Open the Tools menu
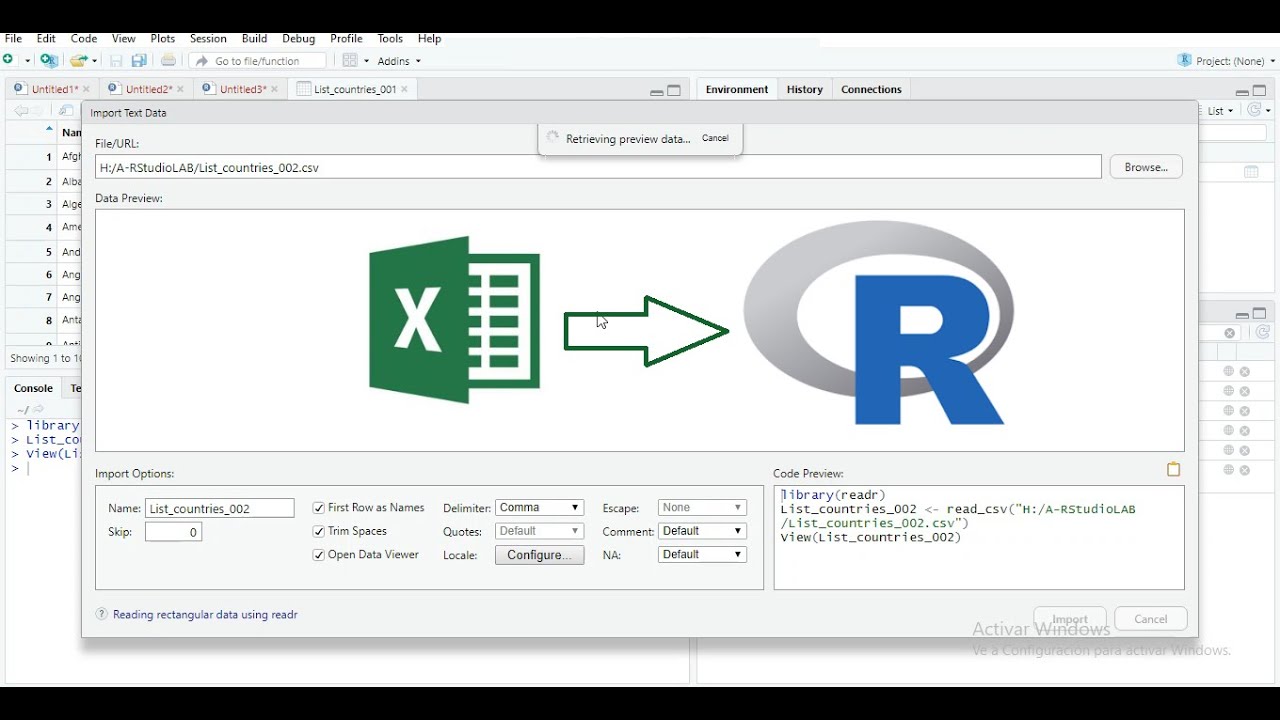 (390, 38)
